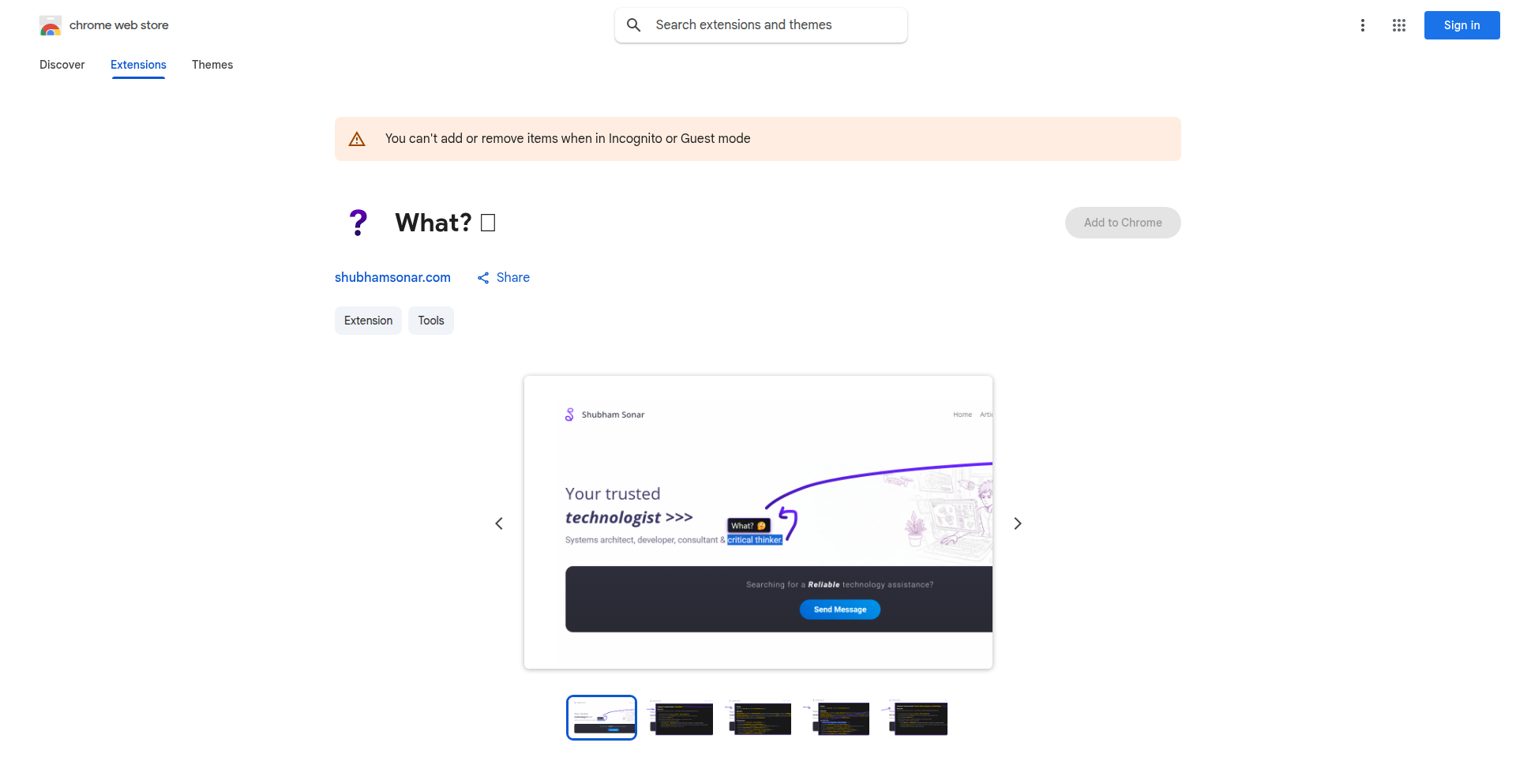Open the three-dot more options menu
This screenshot has width=1516, height=784.
[1362, 25]
